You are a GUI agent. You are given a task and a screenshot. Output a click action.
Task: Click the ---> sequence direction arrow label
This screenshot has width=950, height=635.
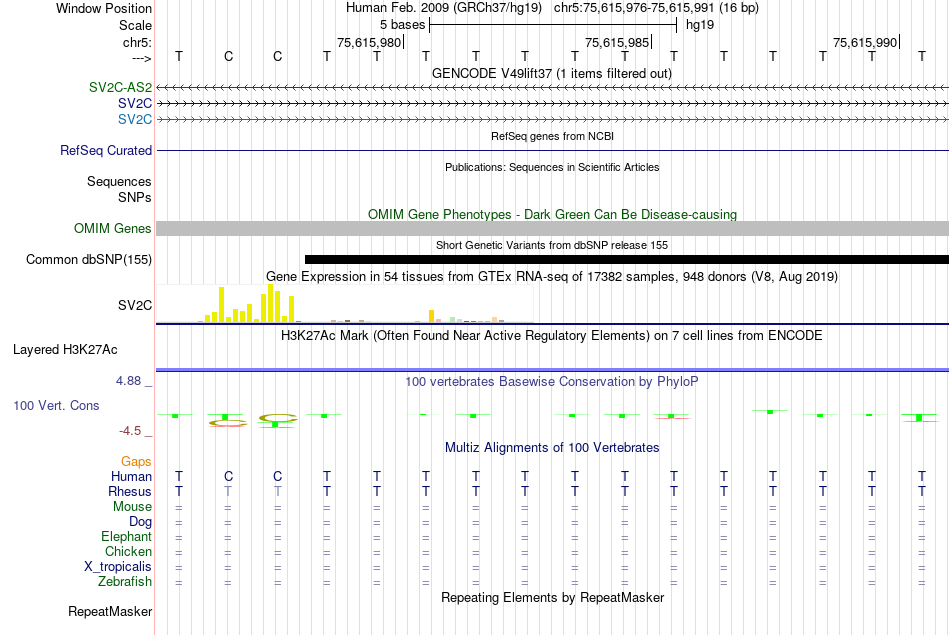pos(142,58)
